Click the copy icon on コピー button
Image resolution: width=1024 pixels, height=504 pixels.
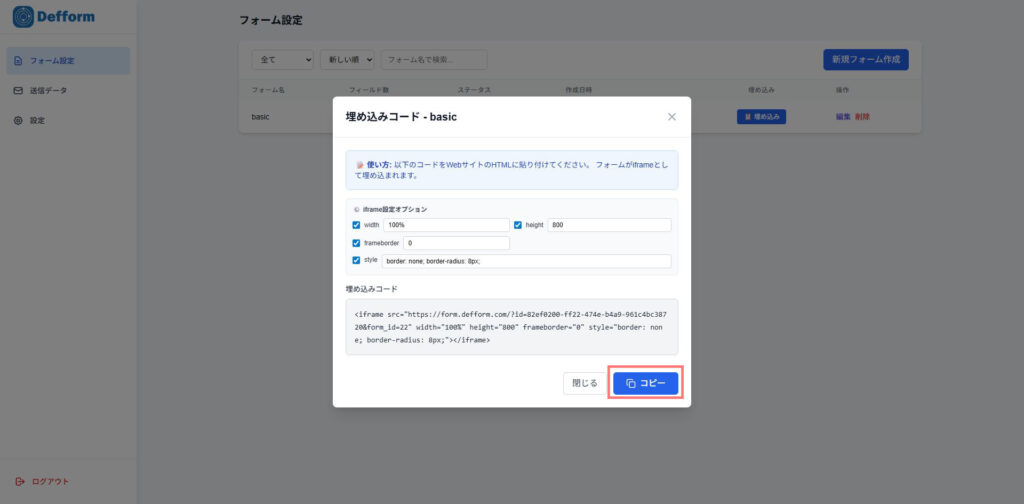tap(631, 384)
